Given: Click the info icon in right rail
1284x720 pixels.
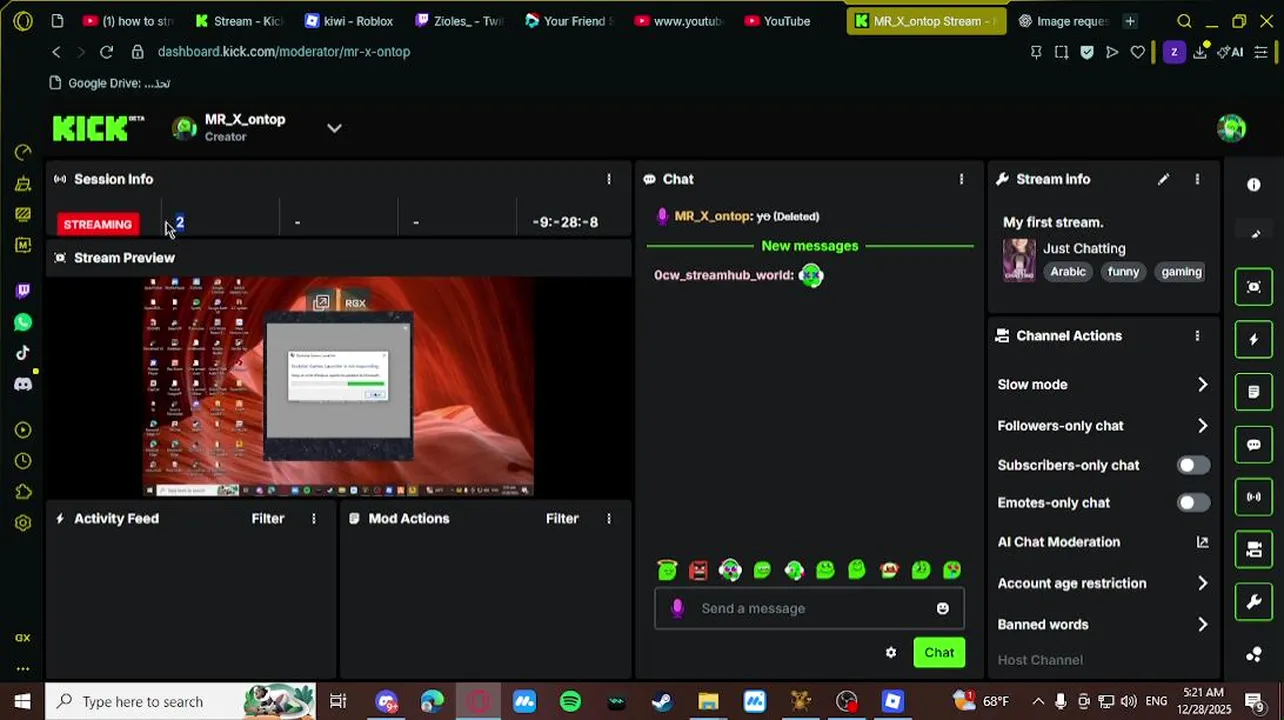Looking at the screenshot, I should (x=1254, y=185).
